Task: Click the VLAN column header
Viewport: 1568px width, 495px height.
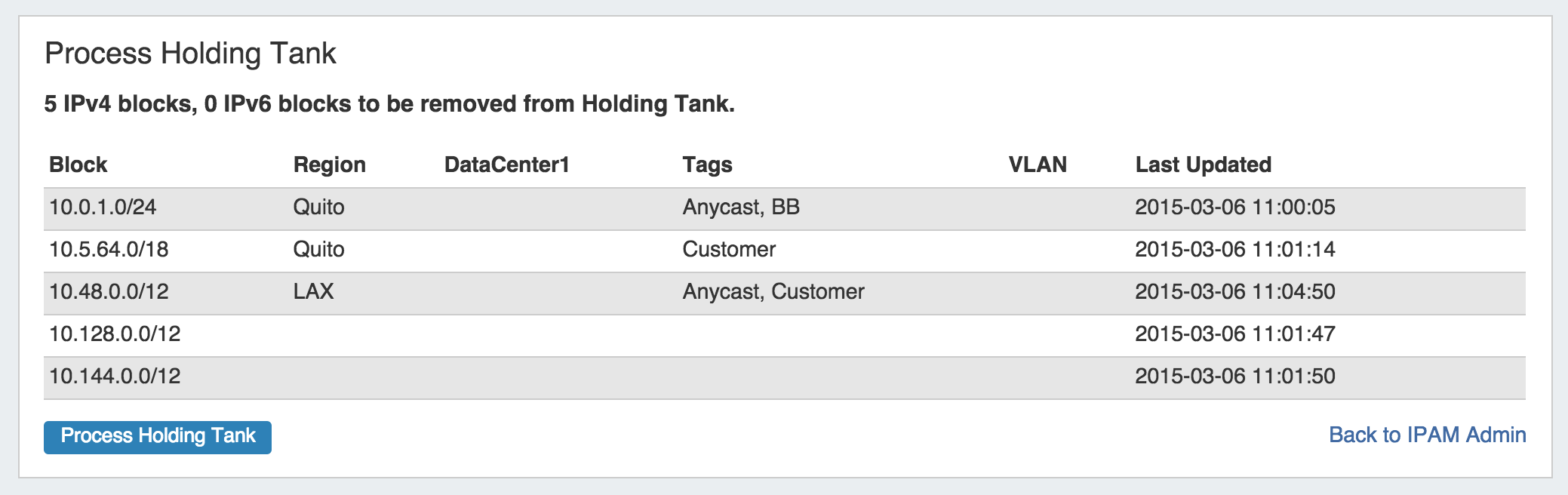Action: coord(1038,164)
